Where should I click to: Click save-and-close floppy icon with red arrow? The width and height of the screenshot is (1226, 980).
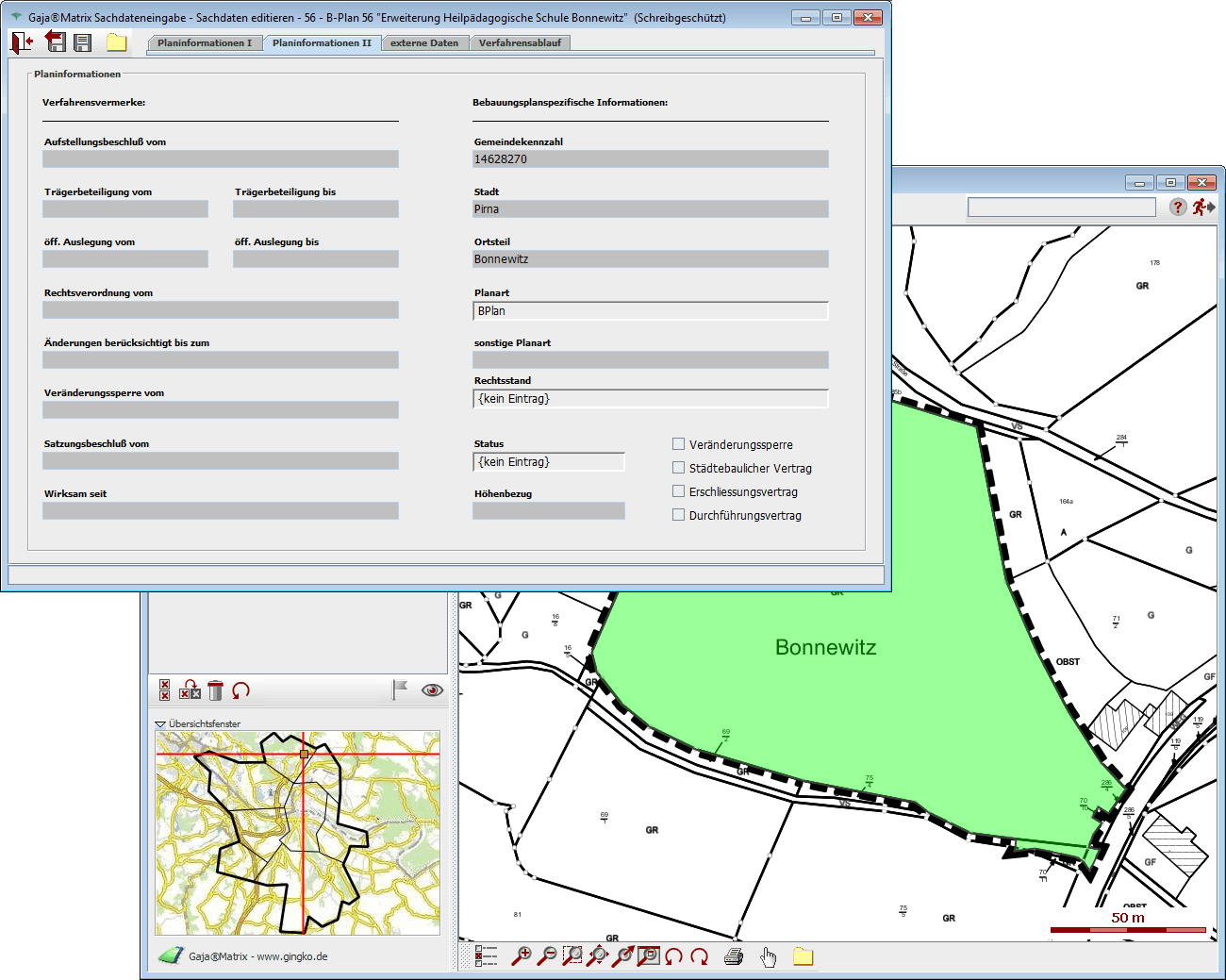pyautogui.click(x=56, y=42)
